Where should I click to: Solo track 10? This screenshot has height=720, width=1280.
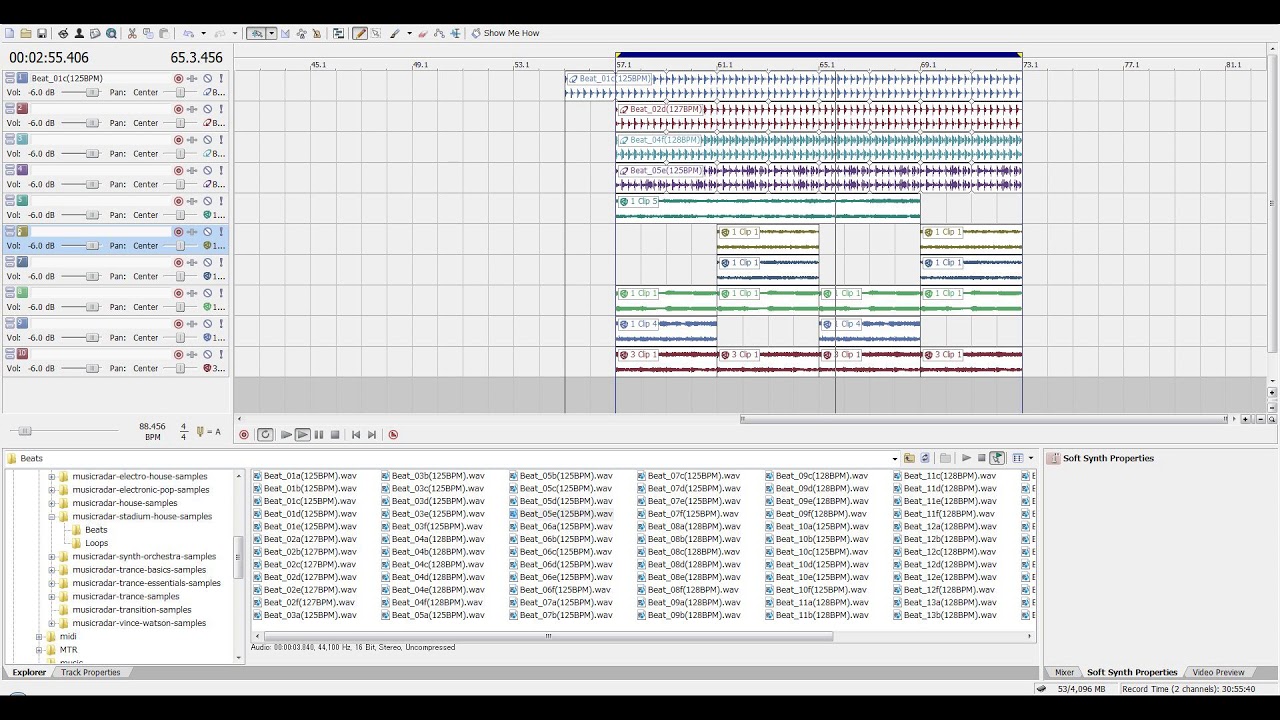(221, 354)
